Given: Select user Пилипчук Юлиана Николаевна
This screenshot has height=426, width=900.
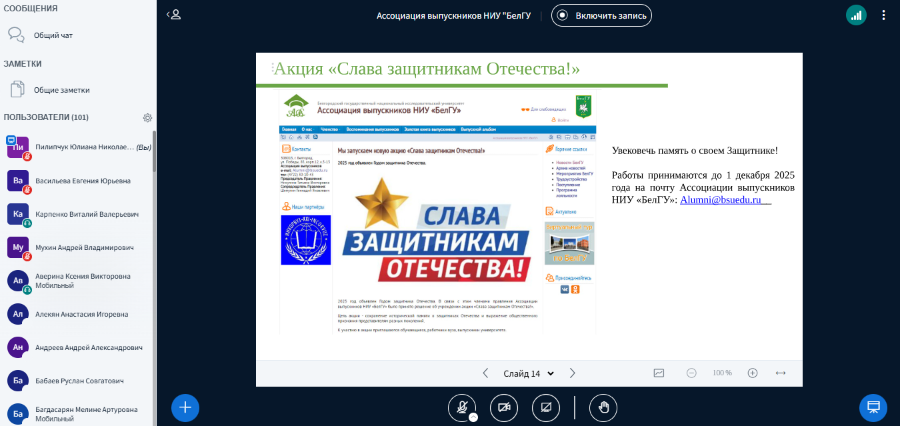Looking at the screenshot, I should 79,147.
